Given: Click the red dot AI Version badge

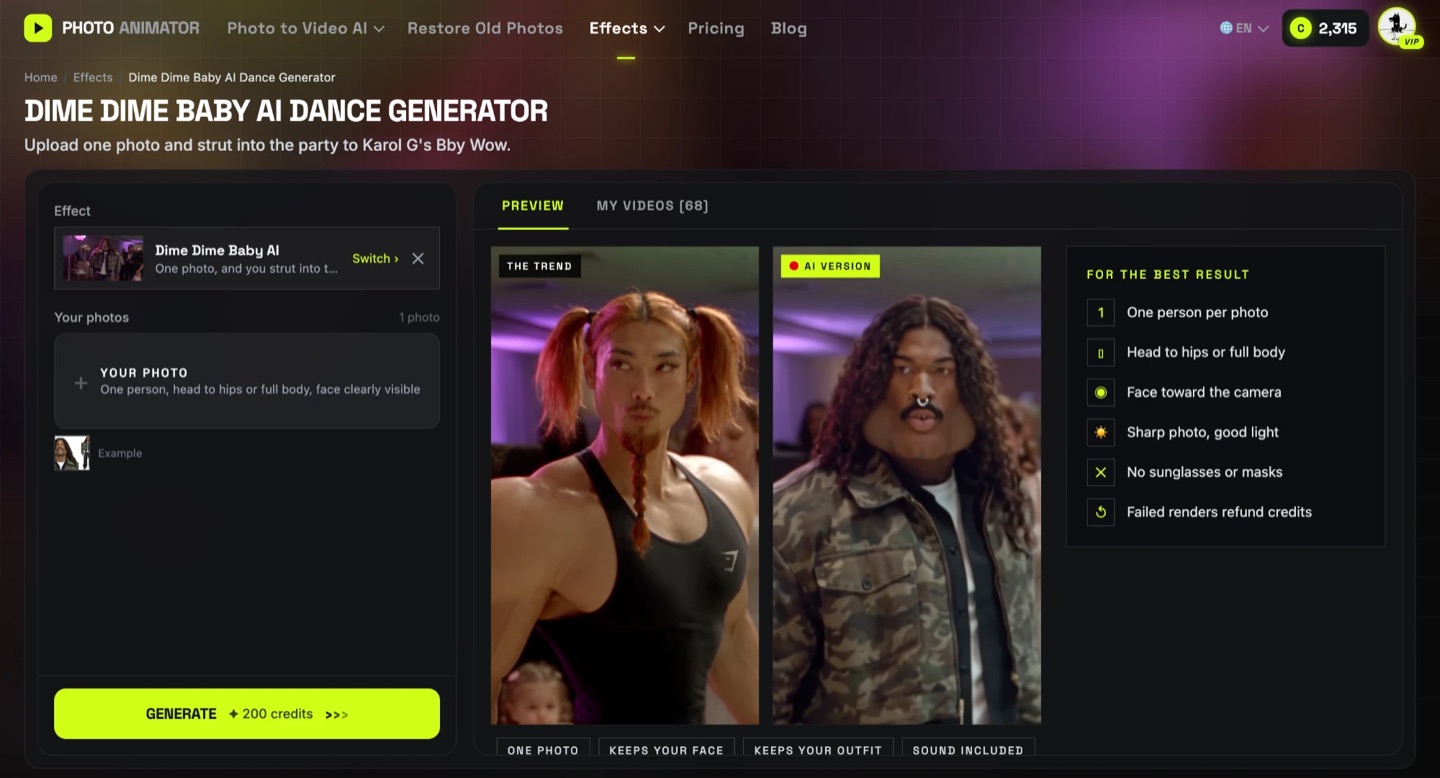Looking at the screenshot, I should [830, 266].
